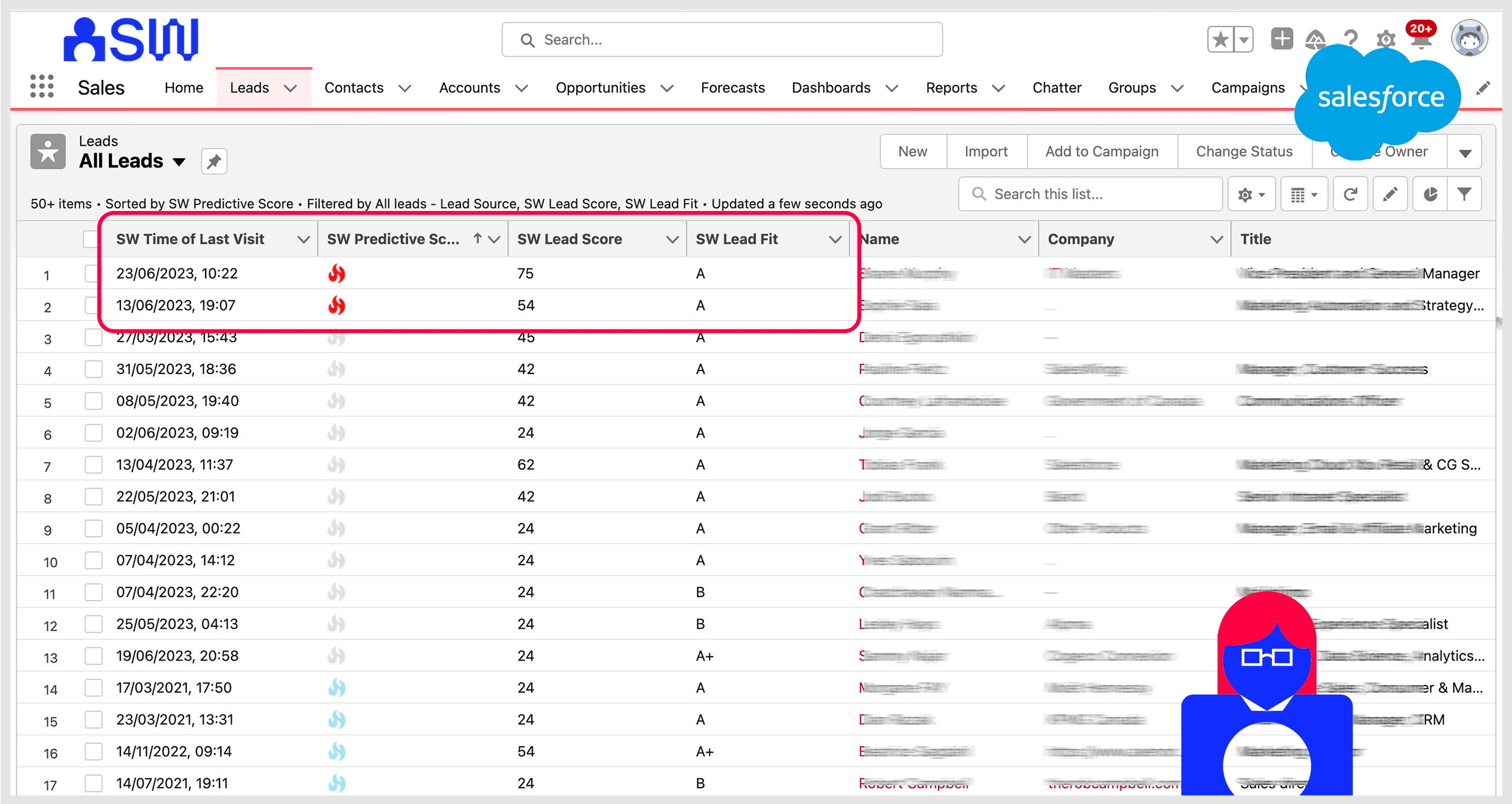Viewport: 1512px width, 804px height.
Task: Open SW Lead Score column menu
Action: pyautogui.click(x=671, y=239)
